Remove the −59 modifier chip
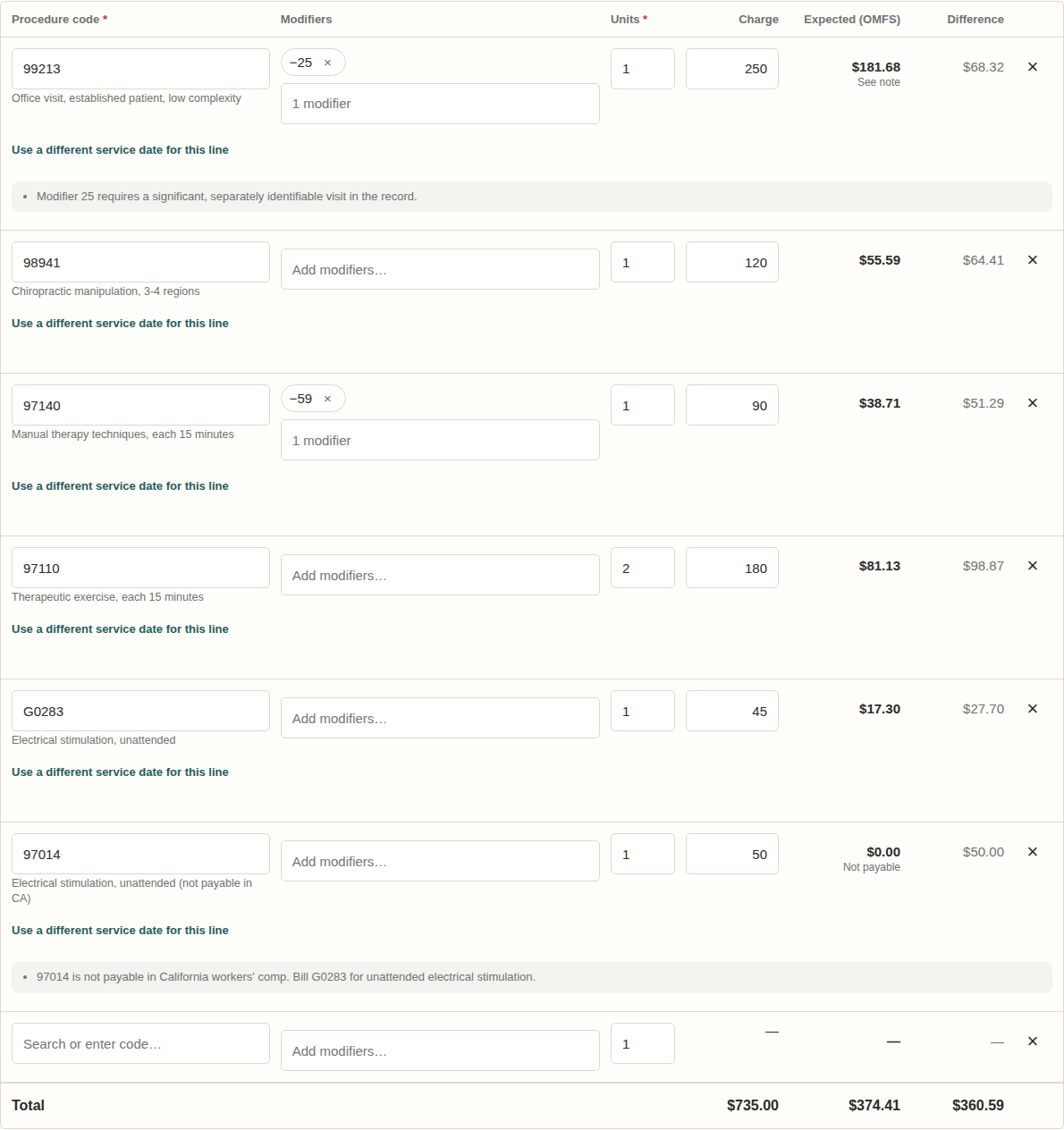The width and height of the screenshot is (1064, 1130). 327,399
